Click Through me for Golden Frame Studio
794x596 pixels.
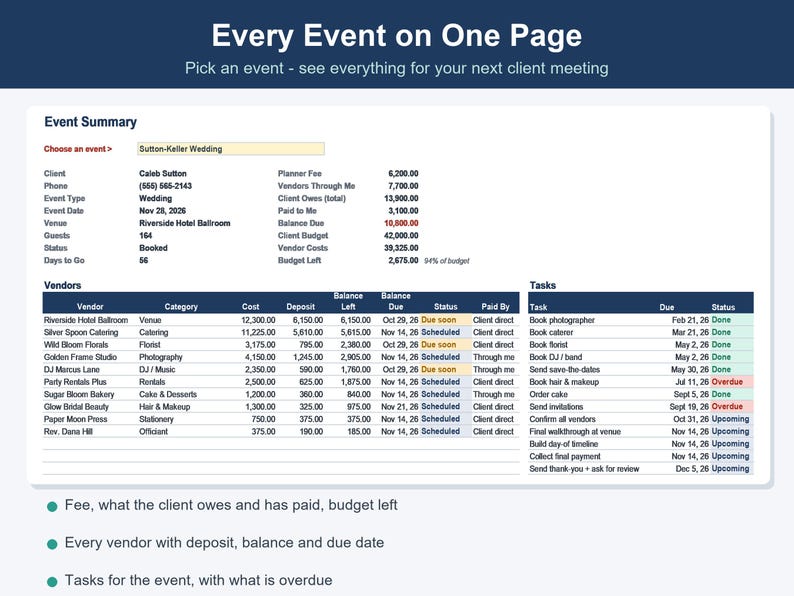(x=494, y=357)
